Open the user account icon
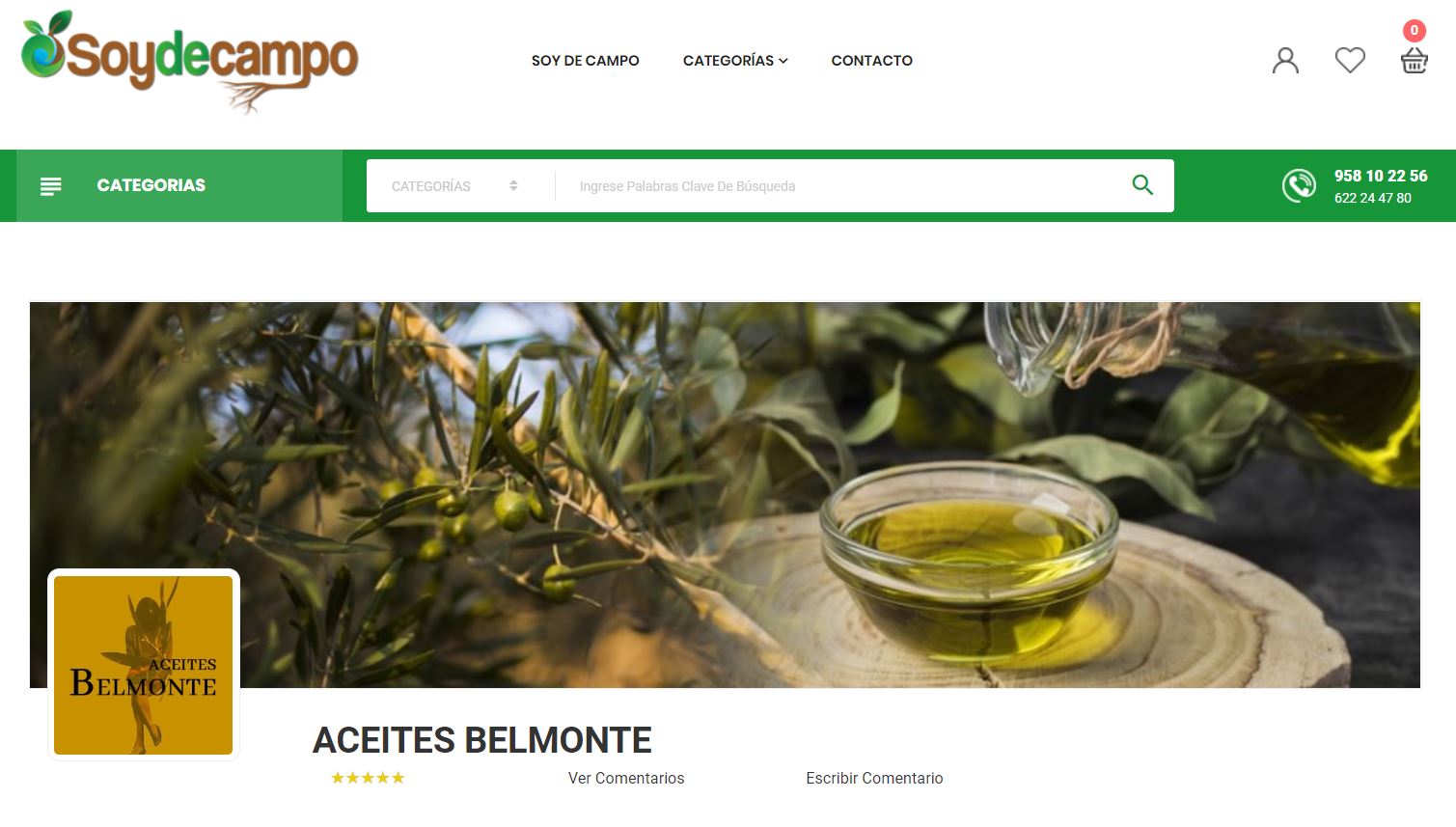 pos(1285,61)
